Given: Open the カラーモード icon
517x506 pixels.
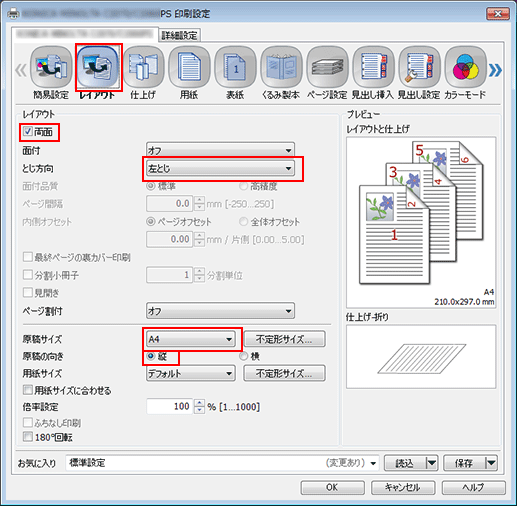Looking at the screenshot, I should click(x=465, y=67).
